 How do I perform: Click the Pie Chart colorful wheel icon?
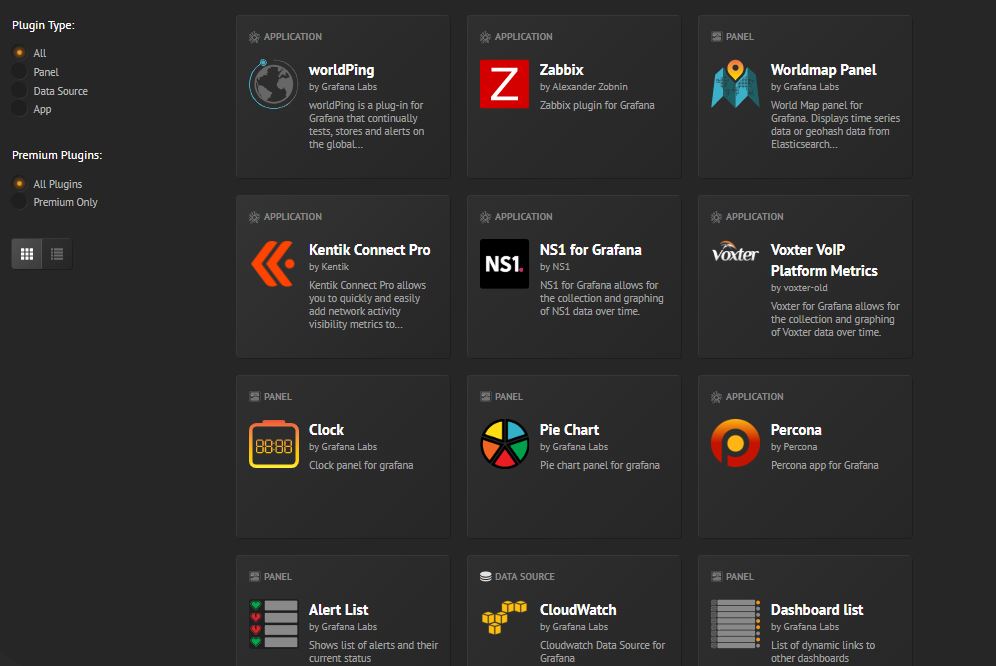[504, 444]
